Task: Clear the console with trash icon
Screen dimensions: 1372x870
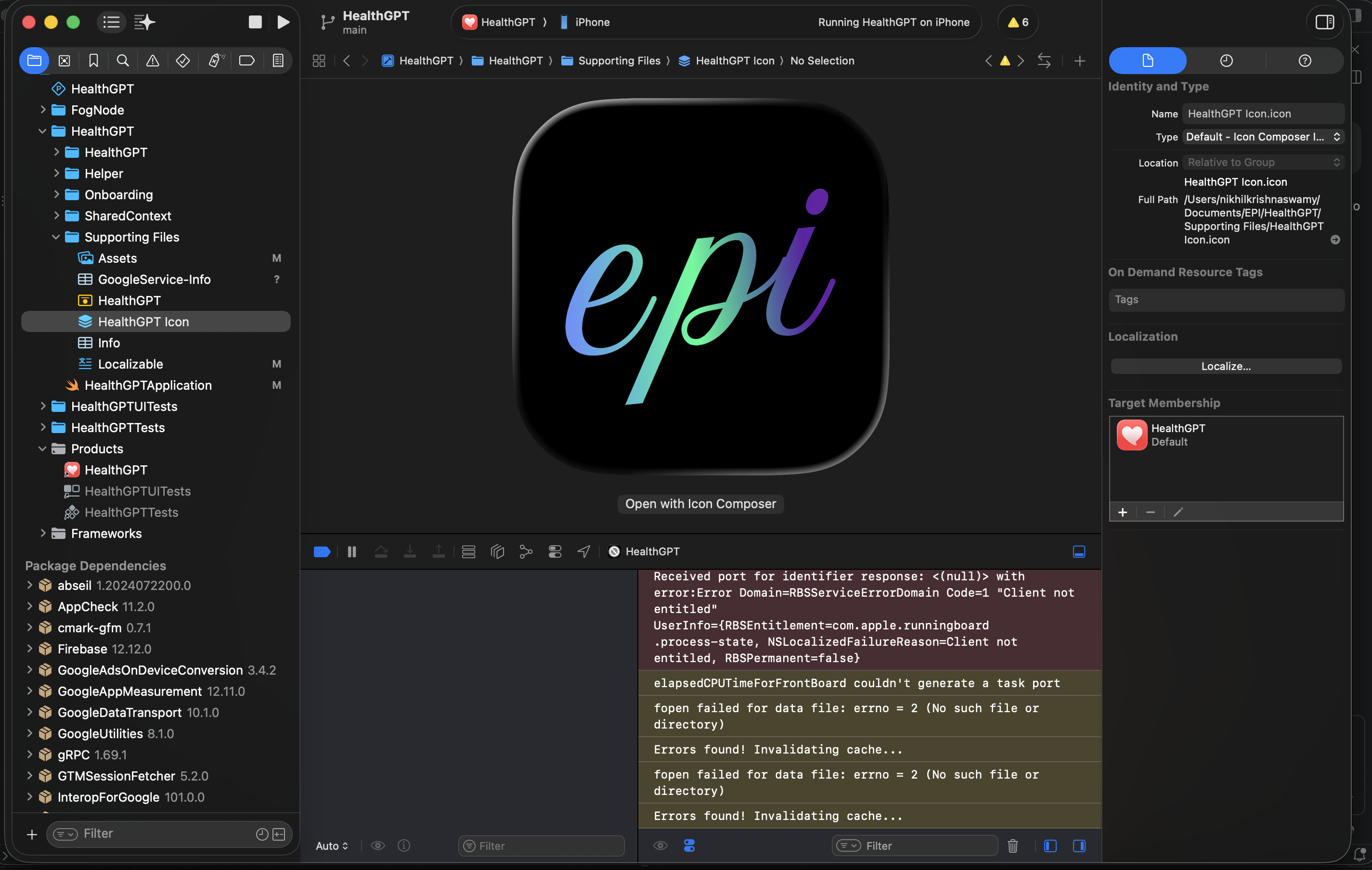Action: [x=1012, y=845]
